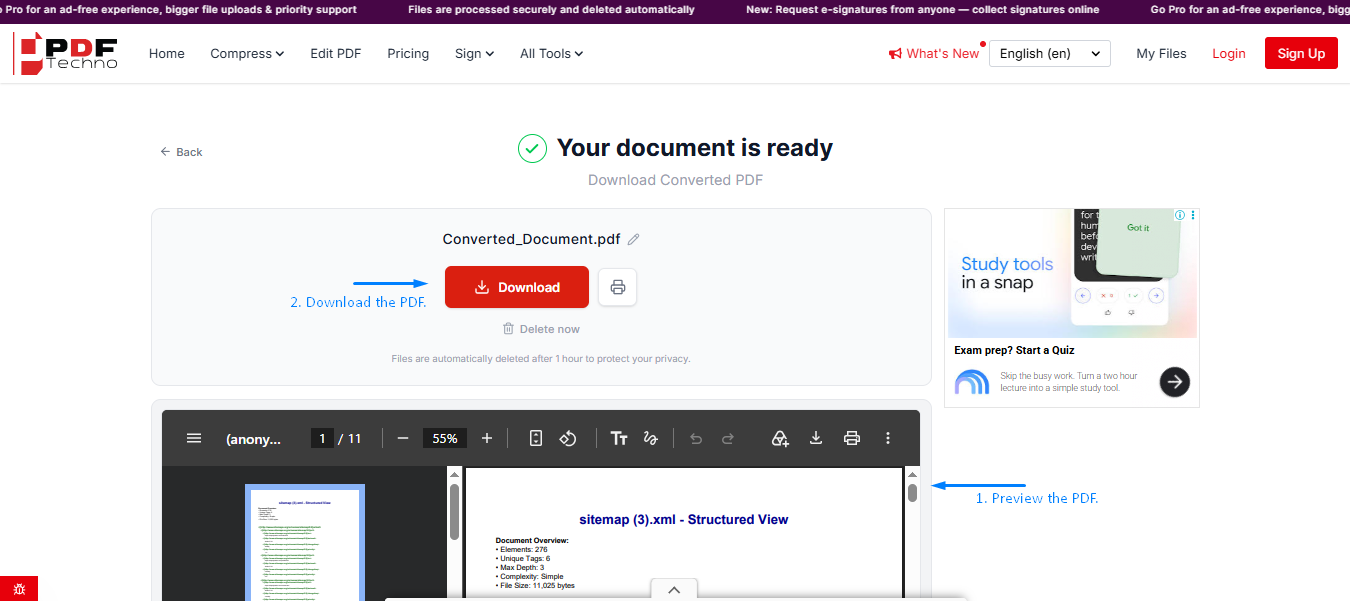Select the add text annotation tool
This screenshot has width=1350, height=601.
[619, 438]
